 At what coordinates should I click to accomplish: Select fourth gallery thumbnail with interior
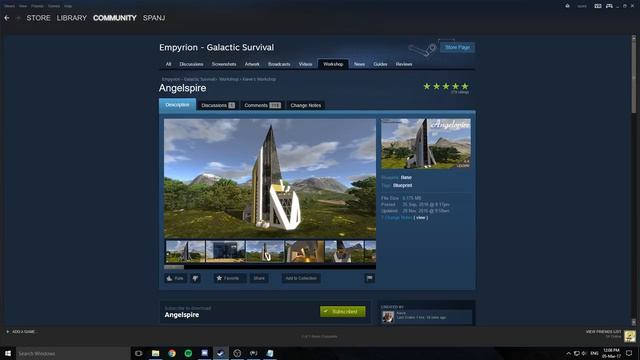click(x=304, y=251)
